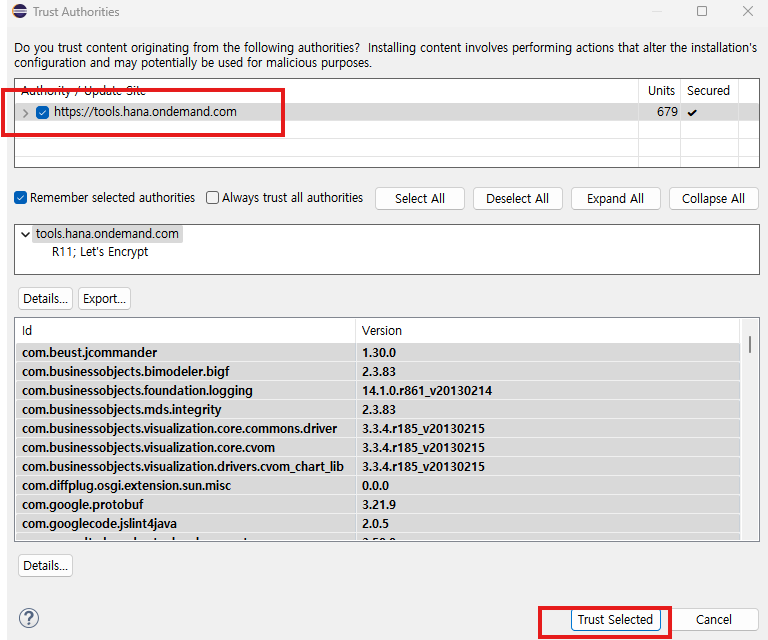Select com.businessobjects.mds.integrity row
Screen dimensions: 768x640
coord(378,409)
